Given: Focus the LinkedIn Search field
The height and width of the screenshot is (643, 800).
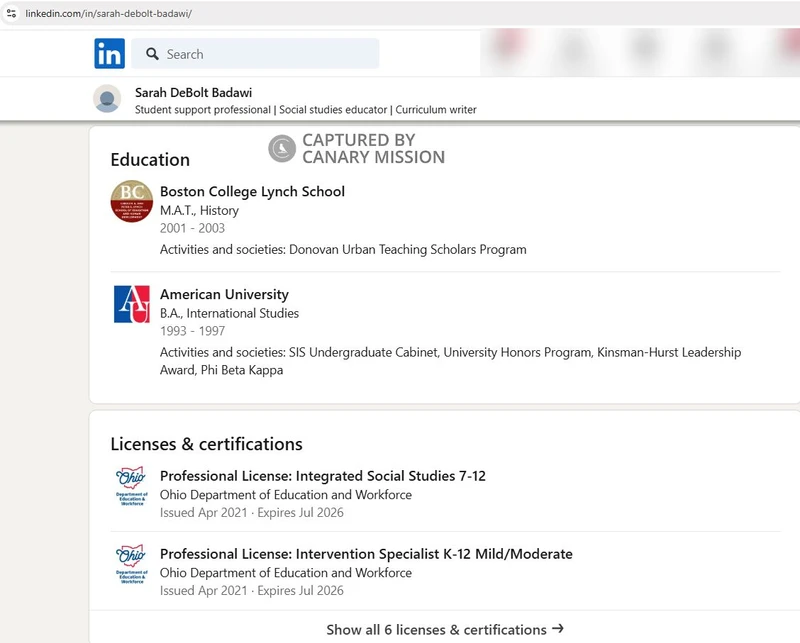Looking at the screenshot, I should [x=255, y=54].
